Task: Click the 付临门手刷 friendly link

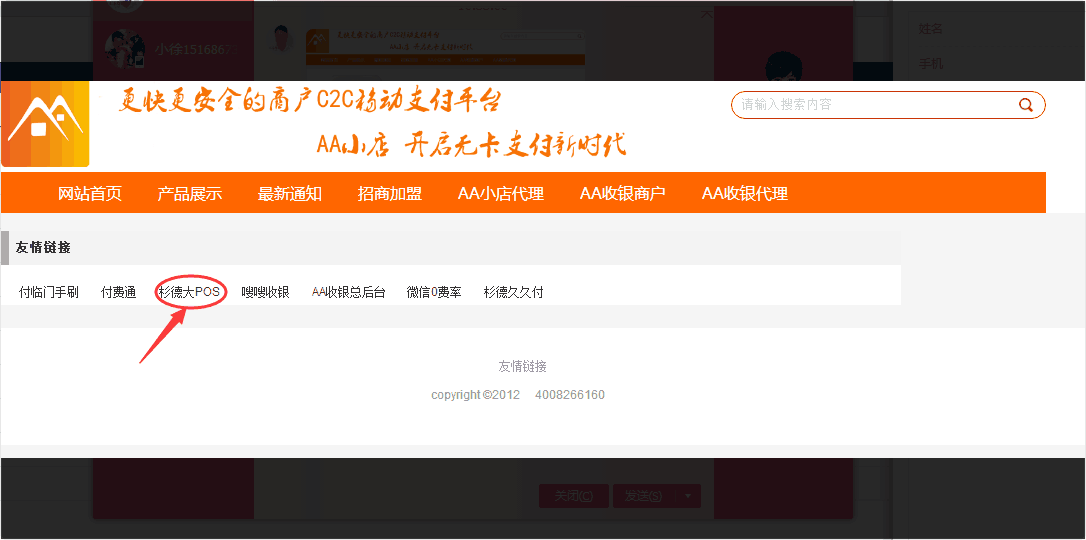Action: pyautogui.click(x=49, y=292)
